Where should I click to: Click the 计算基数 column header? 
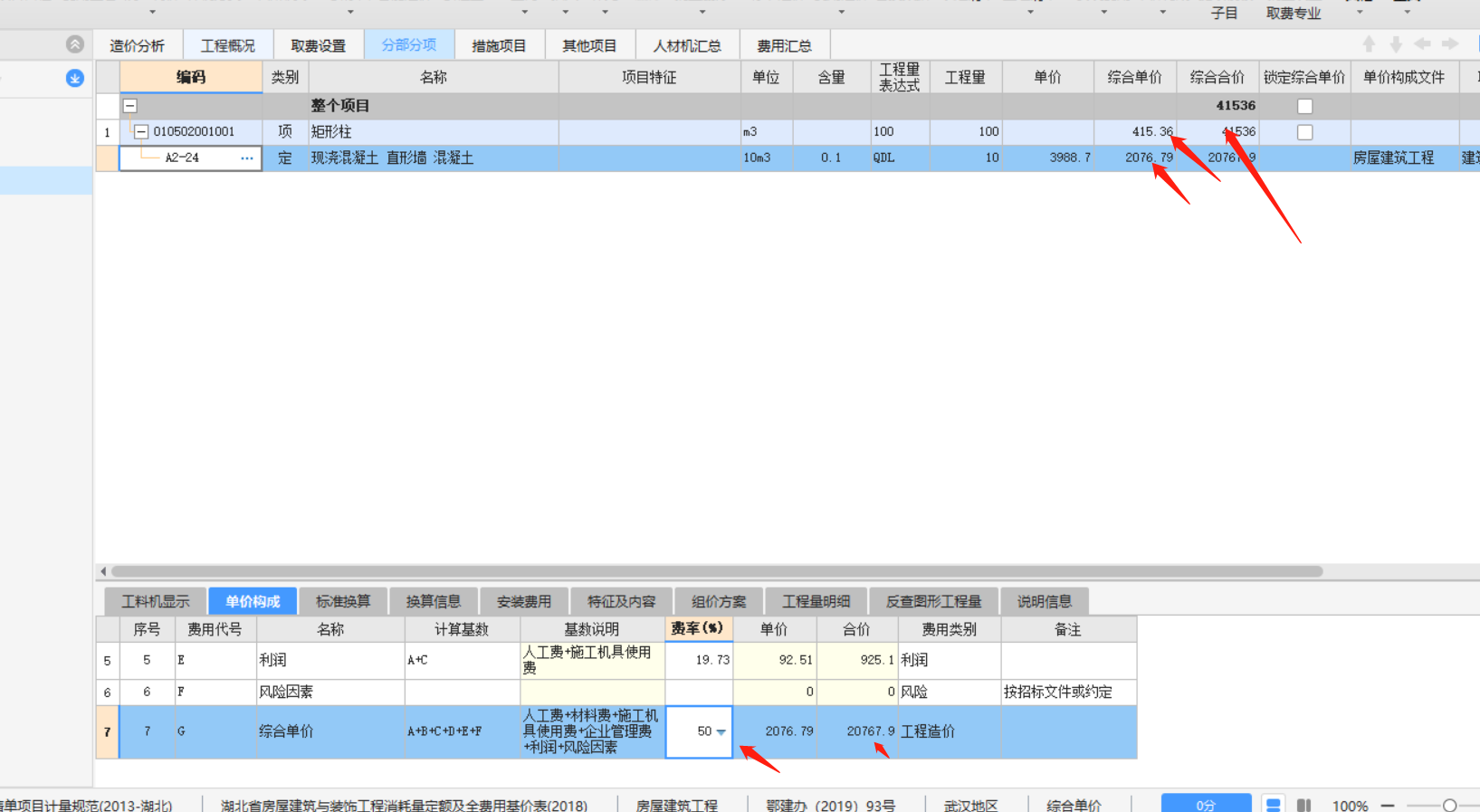point(462,629)
